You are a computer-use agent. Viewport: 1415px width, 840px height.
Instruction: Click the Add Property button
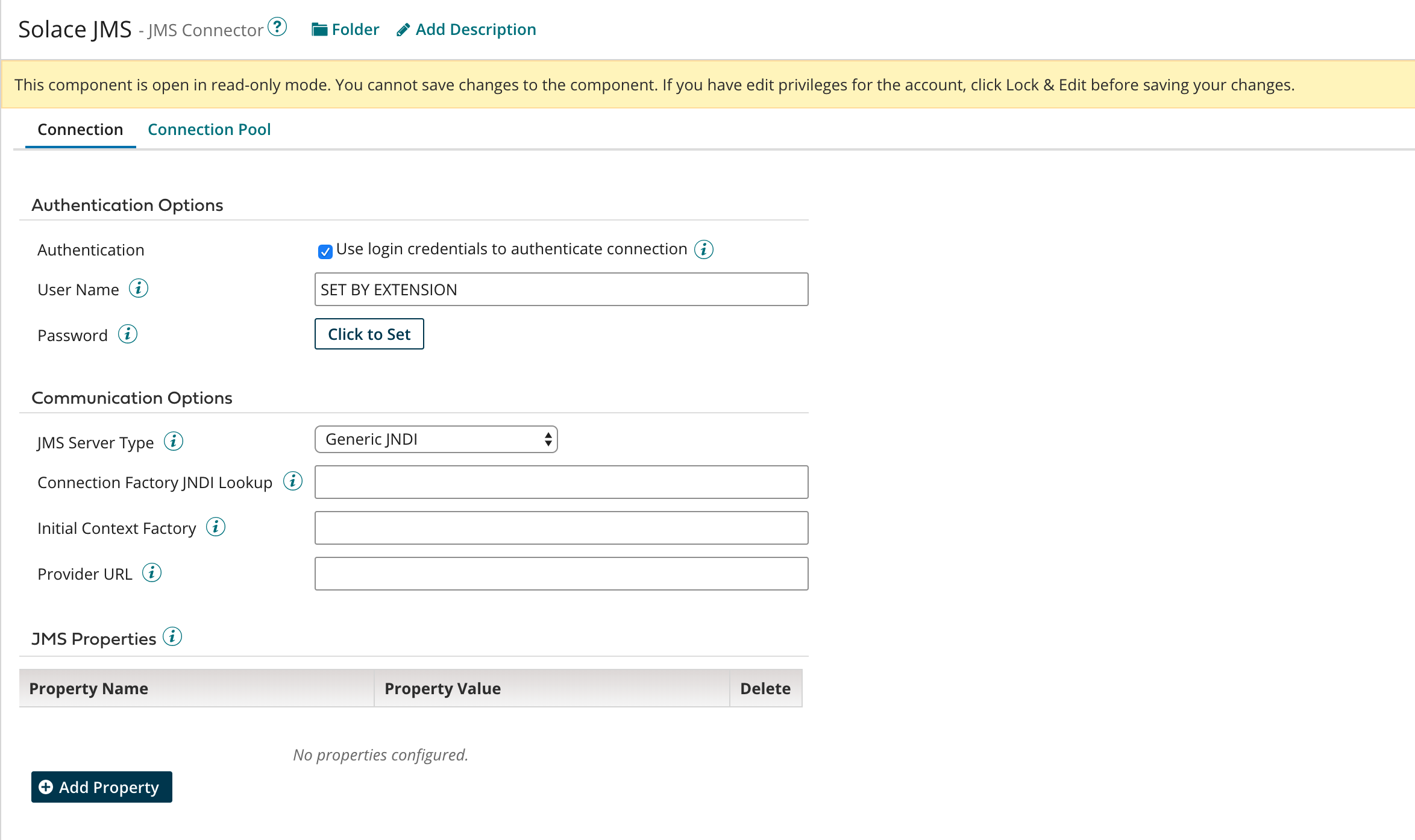(102, 787)
